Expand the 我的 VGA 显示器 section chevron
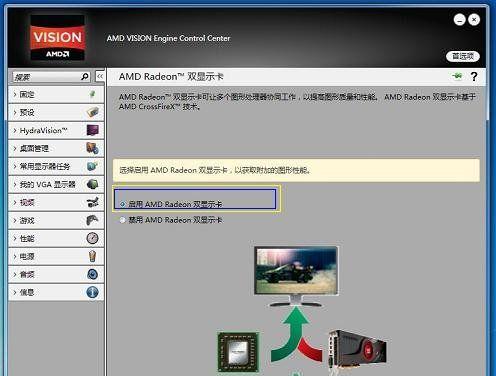The width and height of the screenshot is (496, 376). 15,184
